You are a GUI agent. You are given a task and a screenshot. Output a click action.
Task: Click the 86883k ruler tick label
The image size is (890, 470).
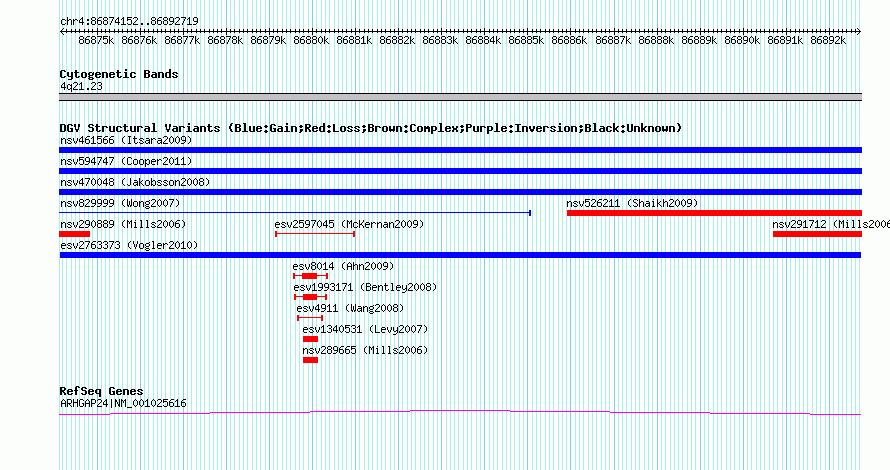(x=440, y=41)
